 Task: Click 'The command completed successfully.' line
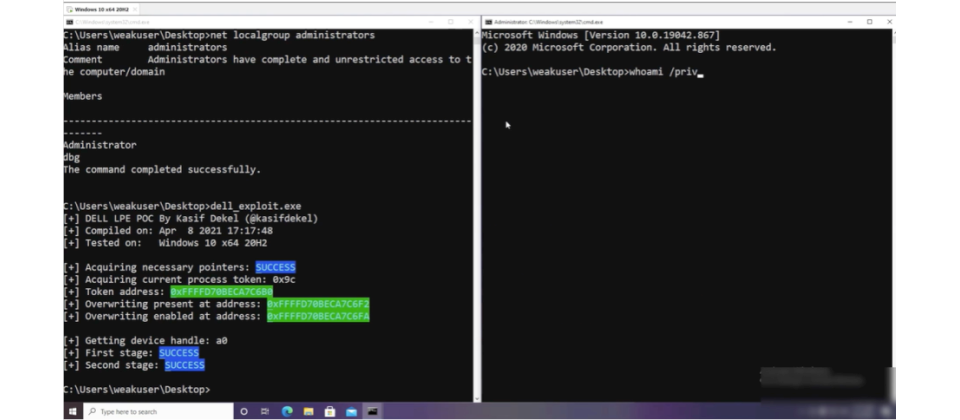tap(162, 170)
